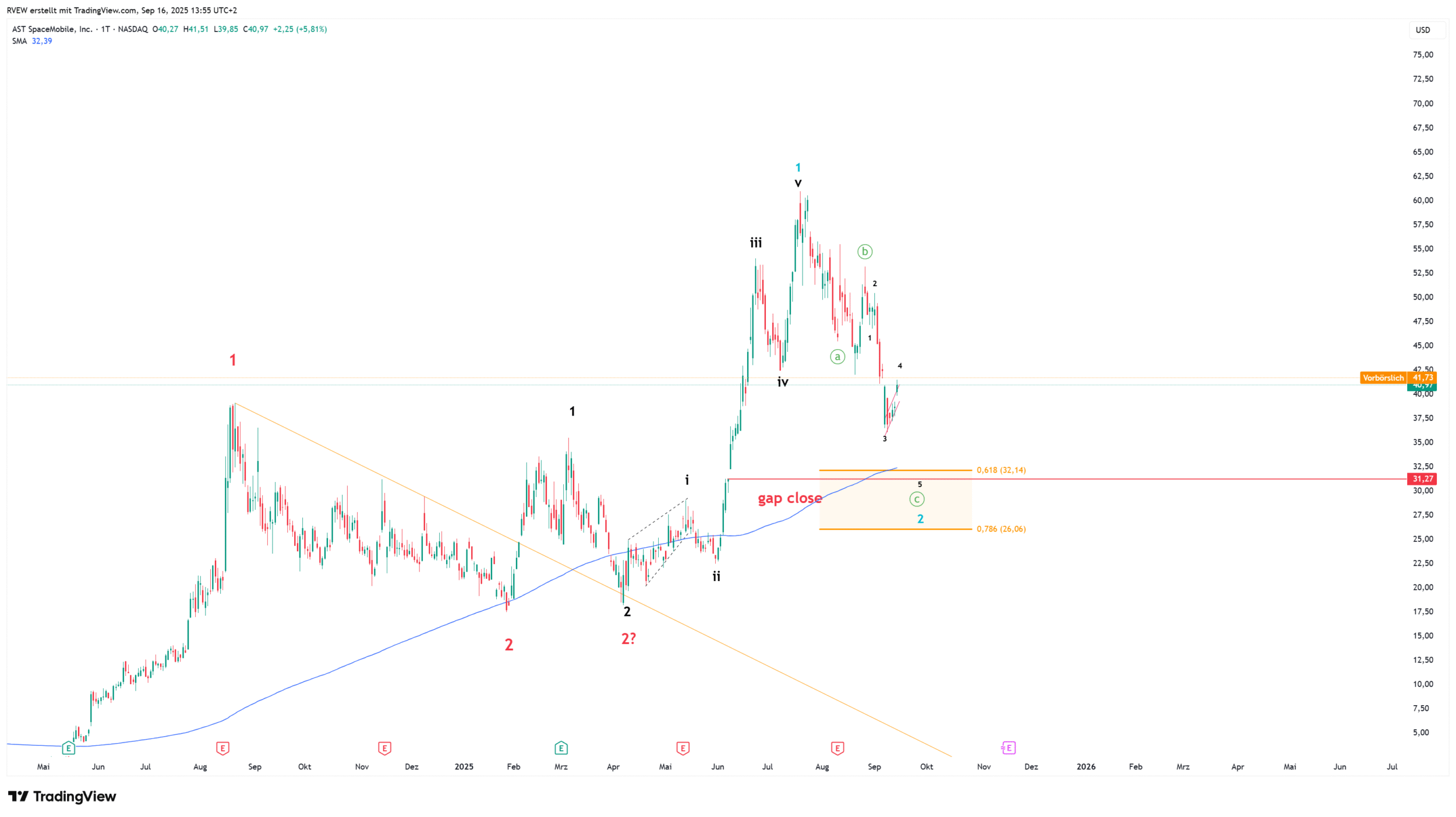1456x817 pixels.
Task: Open the green earnings marker at Mrz 2025
Action: (x=561, y=748)
